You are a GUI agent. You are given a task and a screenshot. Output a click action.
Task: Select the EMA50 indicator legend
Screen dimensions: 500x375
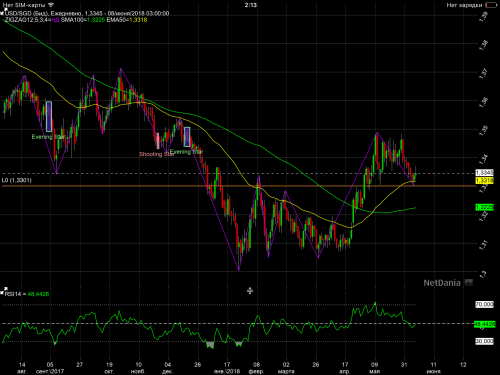[x=127, y=20]
